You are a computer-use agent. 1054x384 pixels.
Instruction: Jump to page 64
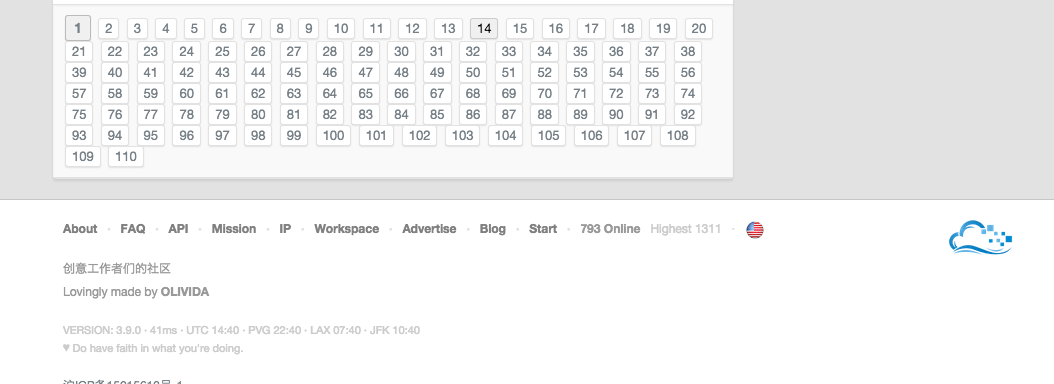[329, 93]
